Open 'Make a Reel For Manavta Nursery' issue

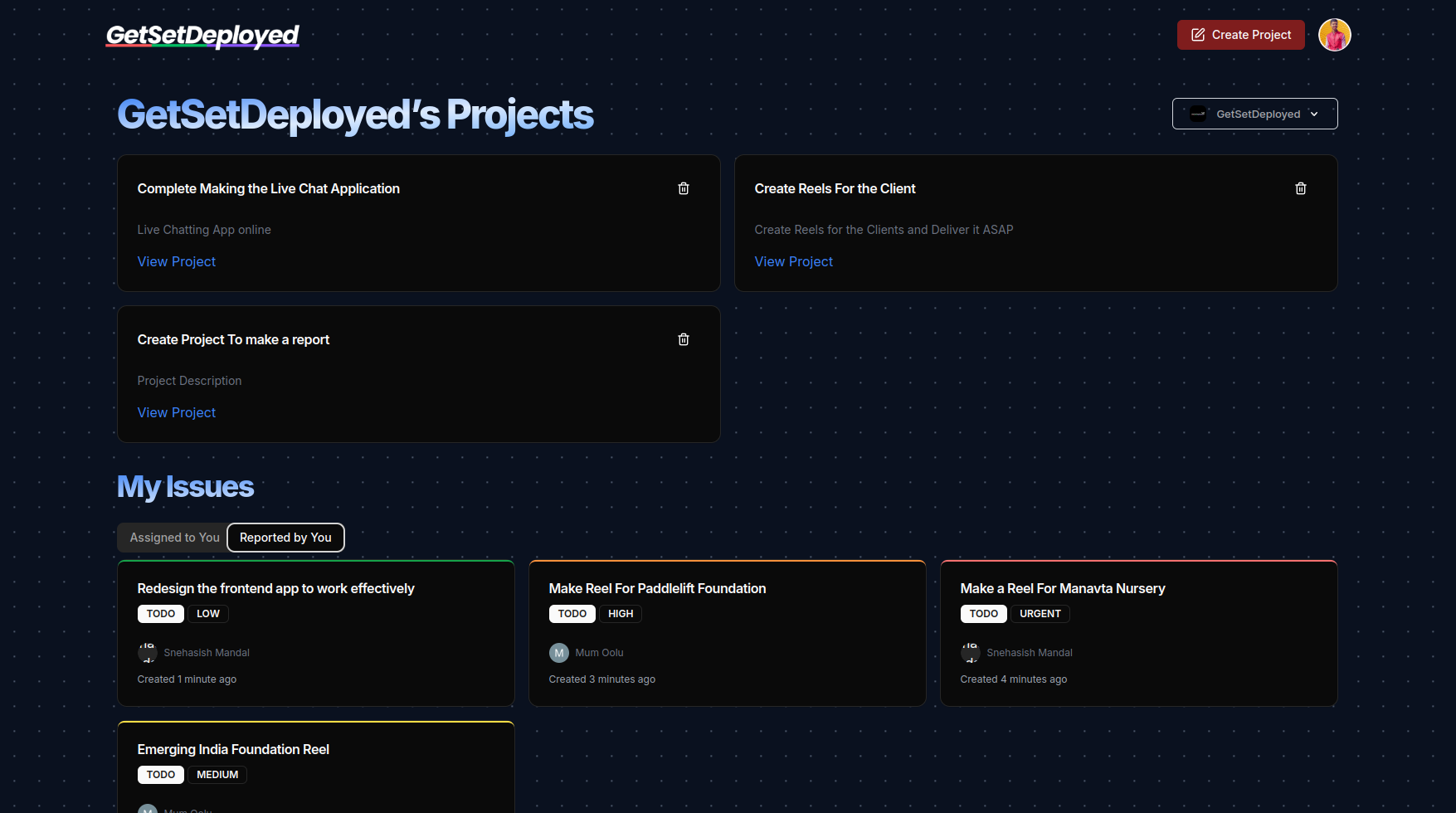tap(1062, 588)
